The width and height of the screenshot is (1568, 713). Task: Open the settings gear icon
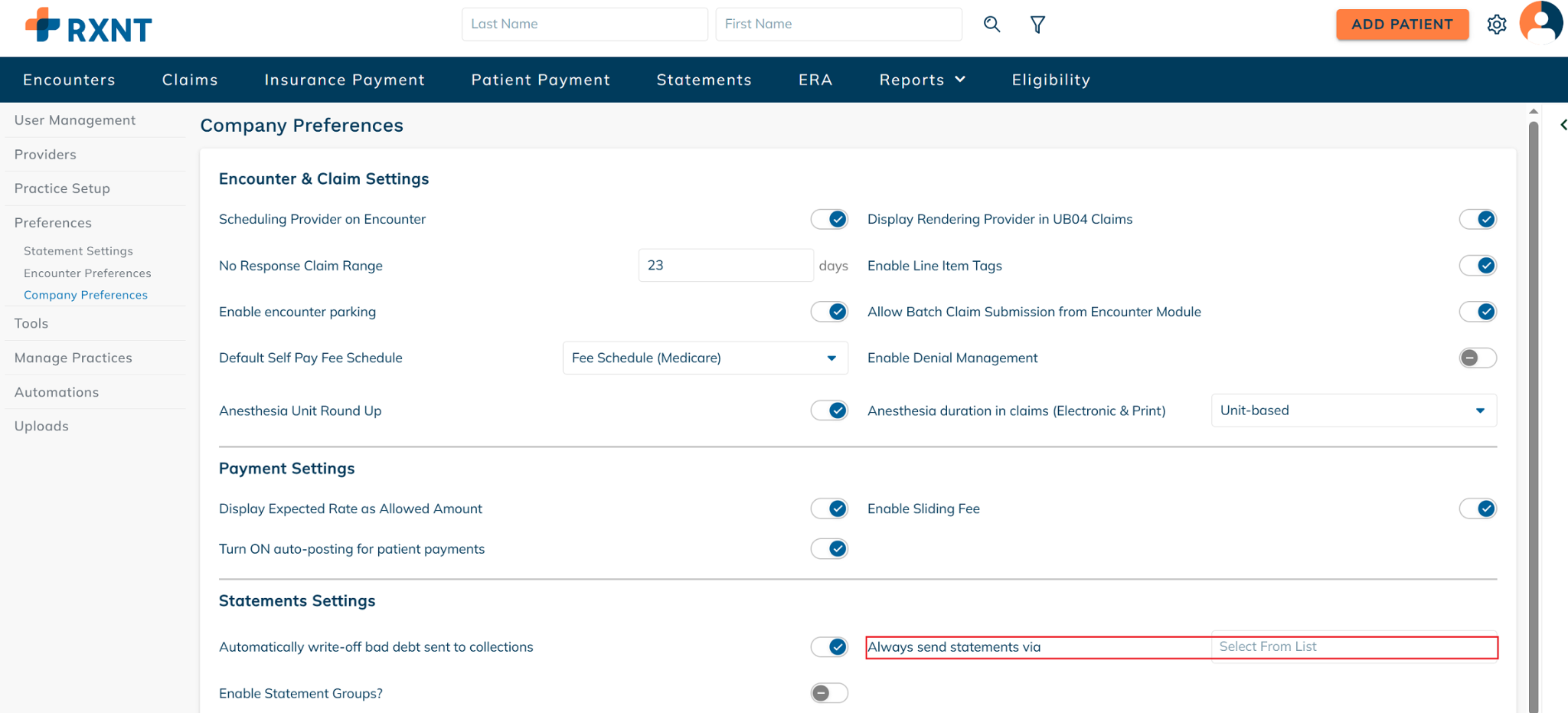(1497, 25)
